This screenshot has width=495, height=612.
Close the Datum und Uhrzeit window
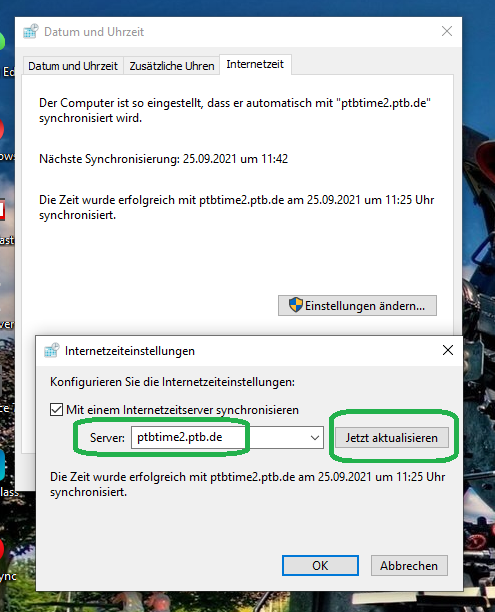447,31
